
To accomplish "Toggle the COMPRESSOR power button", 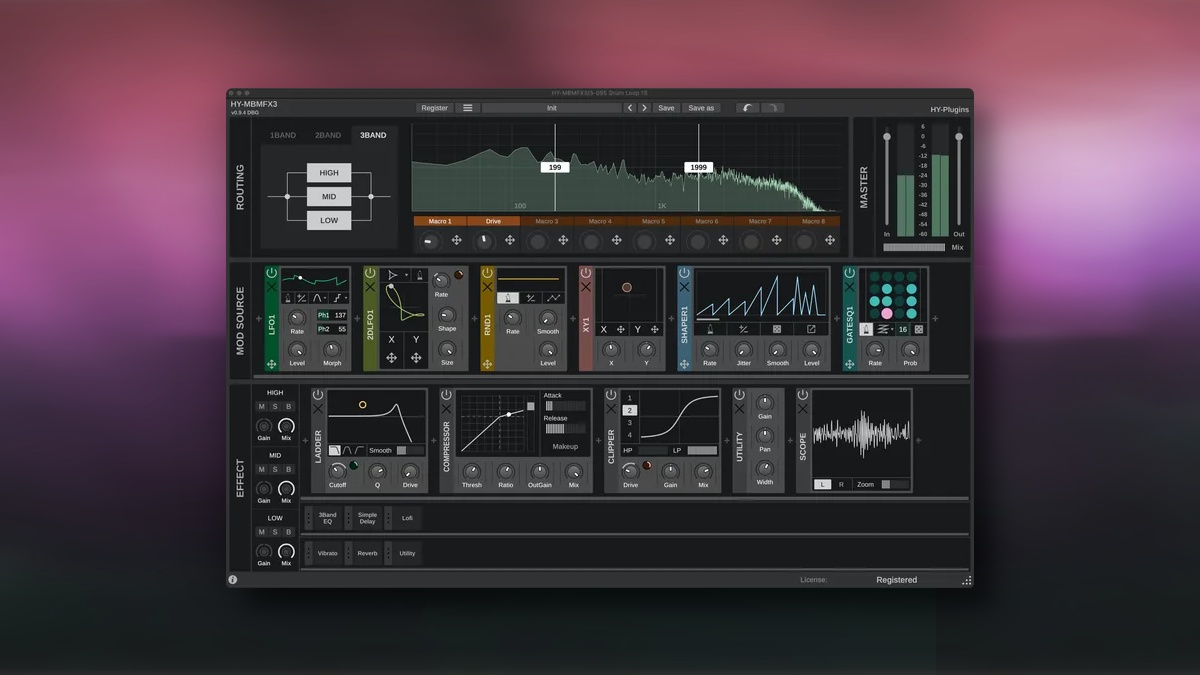I will click(x=446, y=395).
